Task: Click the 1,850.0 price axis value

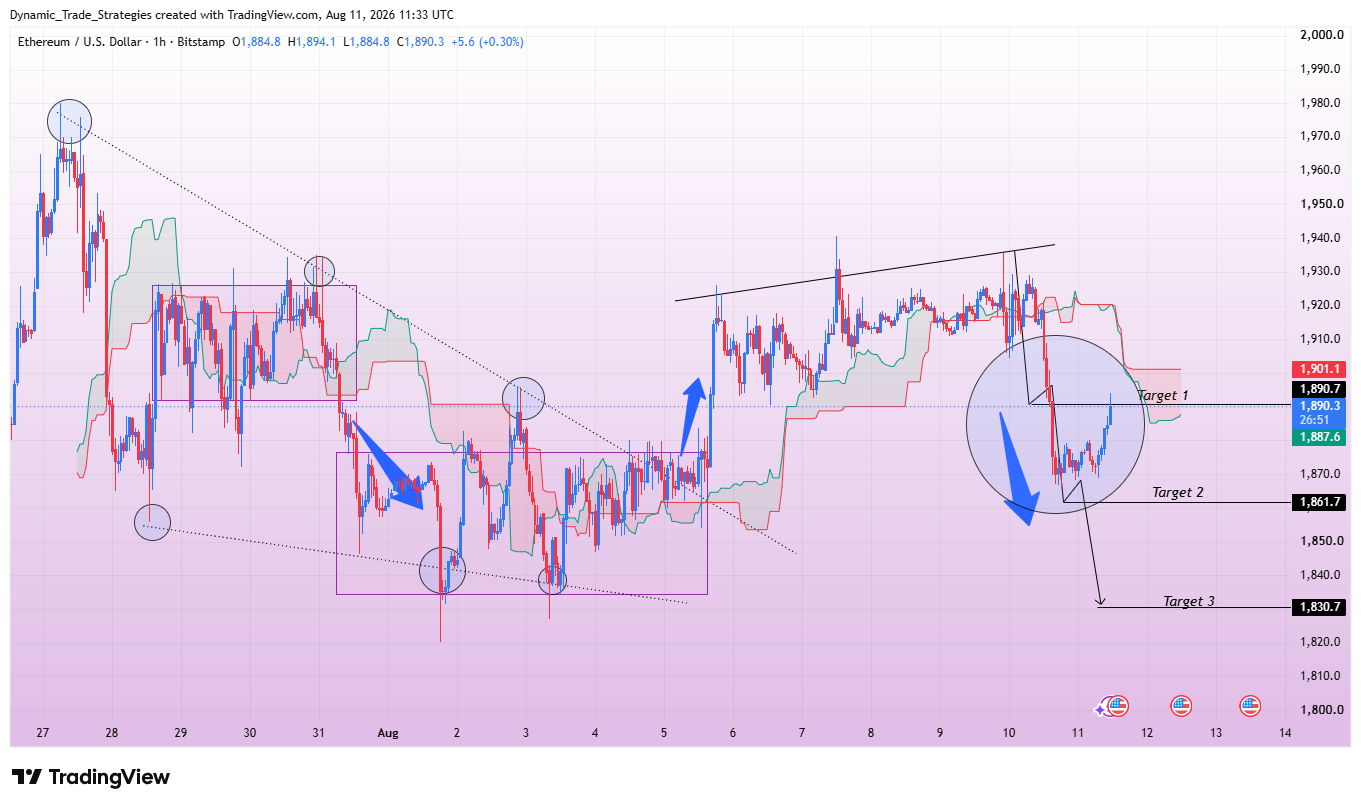Action: pyautogui.click(x=1321, y=541)
